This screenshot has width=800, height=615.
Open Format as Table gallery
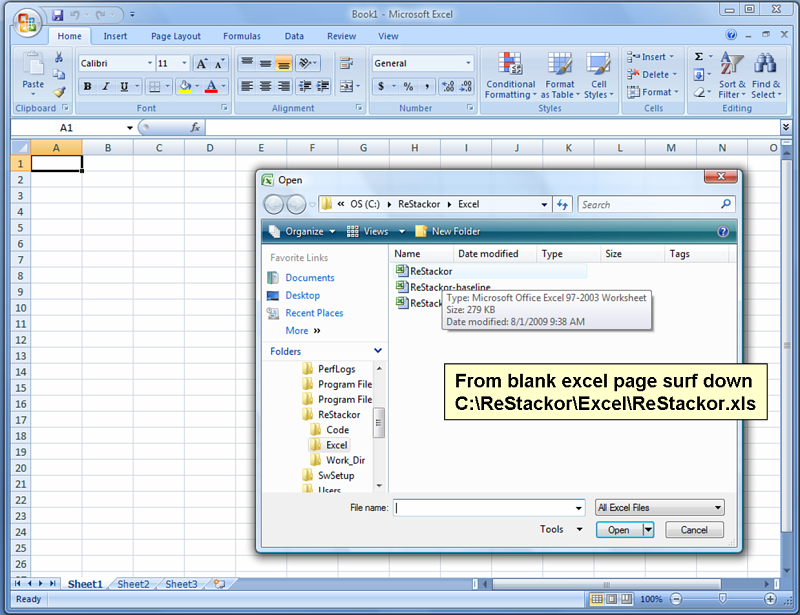[x=560, y=75]
